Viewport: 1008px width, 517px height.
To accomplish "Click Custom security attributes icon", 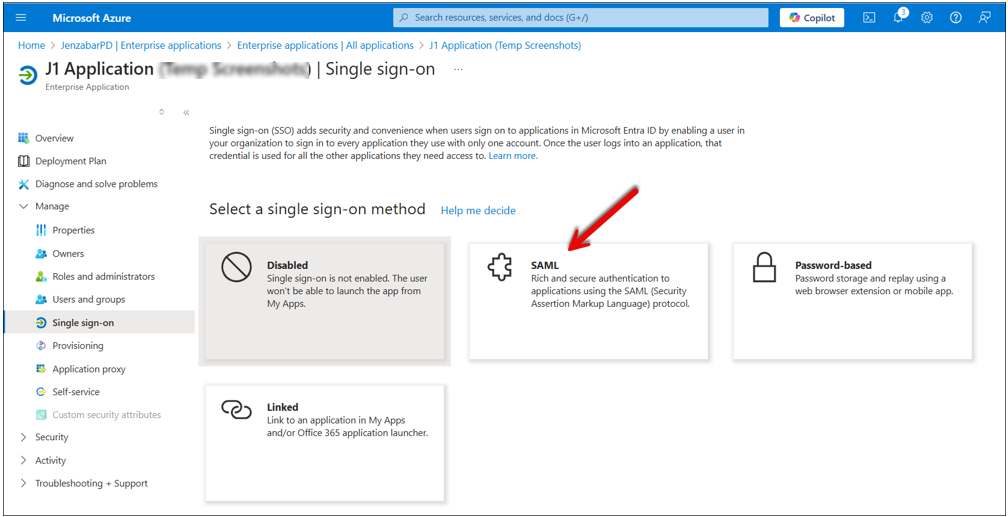I will (41, 415).
